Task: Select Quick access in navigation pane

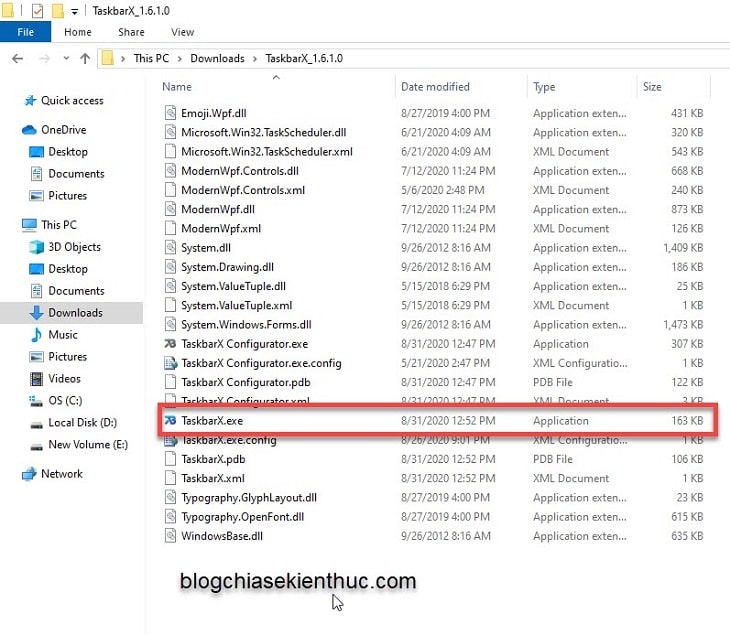Action: point(72,101)
